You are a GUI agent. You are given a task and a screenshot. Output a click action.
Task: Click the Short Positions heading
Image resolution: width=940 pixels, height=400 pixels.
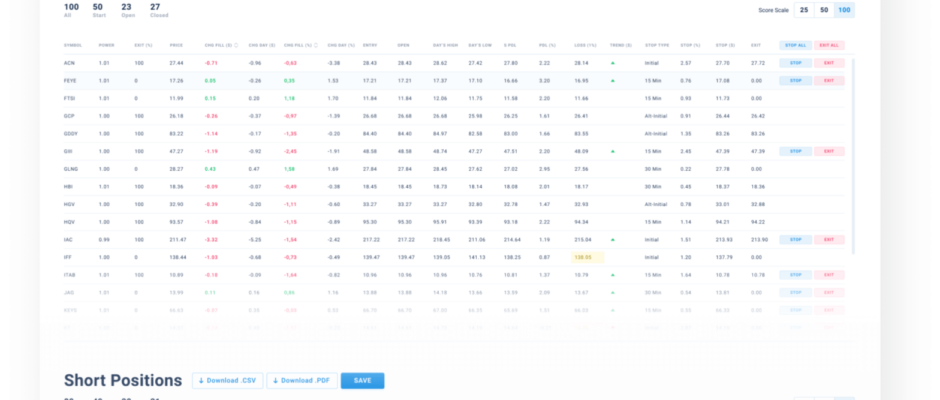(123, 381)
